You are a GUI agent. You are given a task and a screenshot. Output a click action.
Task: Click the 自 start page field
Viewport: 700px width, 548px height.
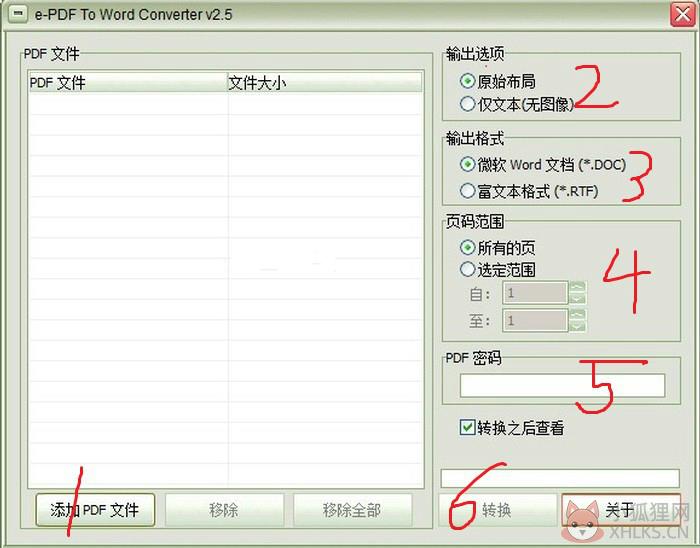click(535, 293)
